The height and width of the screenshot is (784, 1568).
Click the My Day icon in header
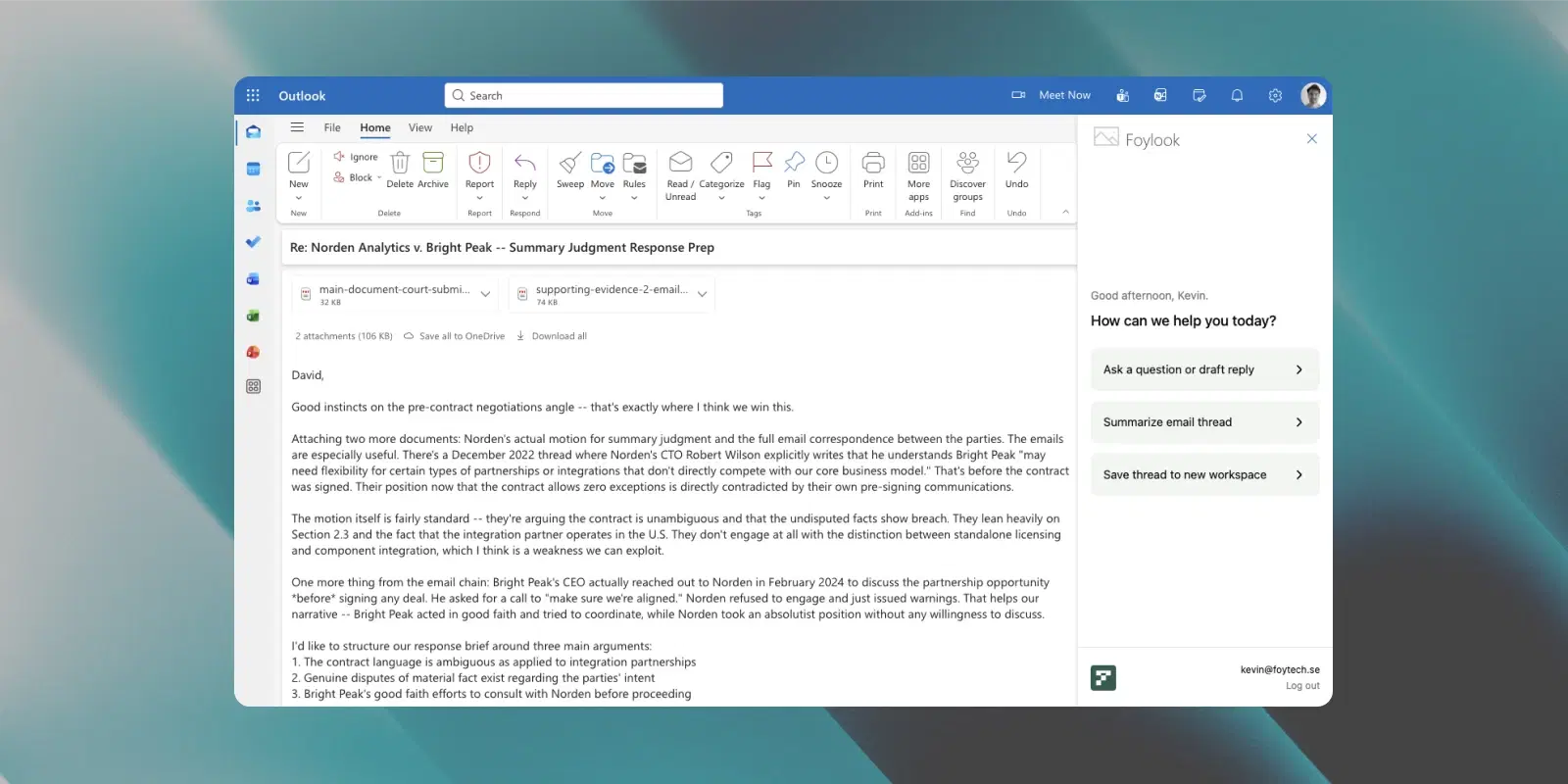1199,95
